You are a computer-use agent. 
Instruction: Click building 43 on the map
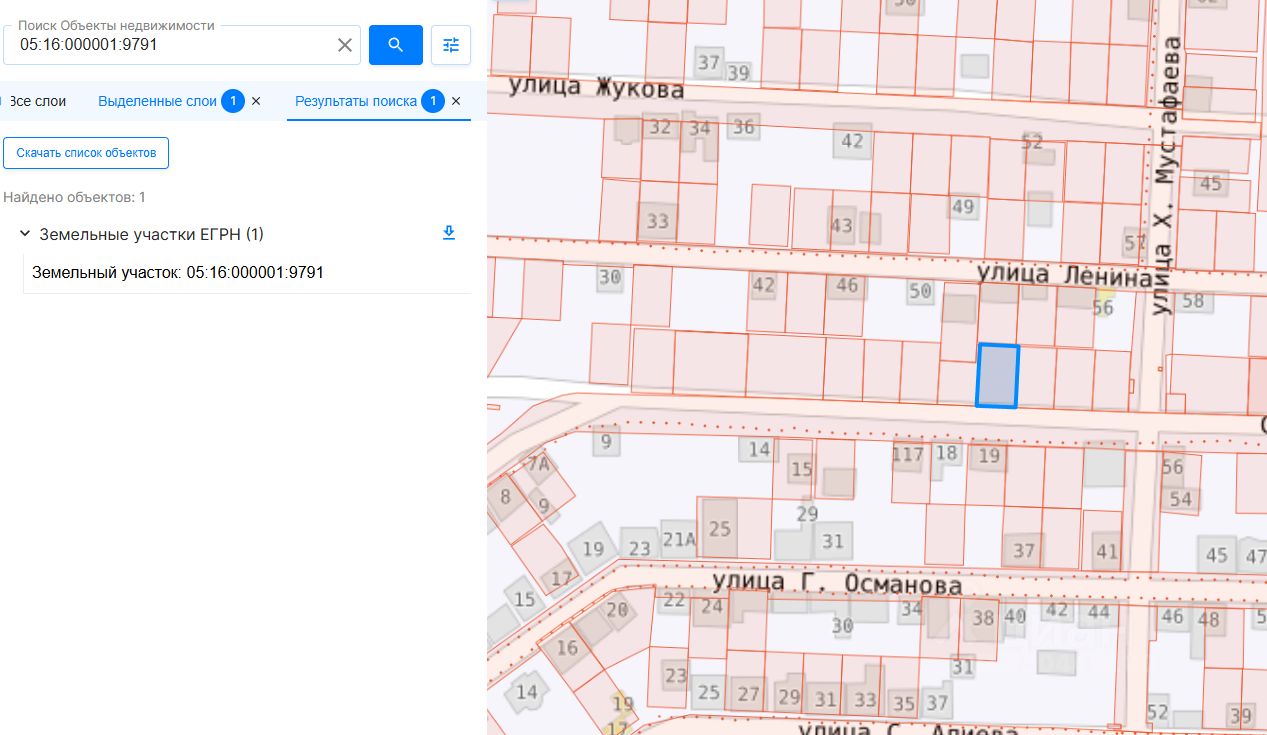click(x=842, y=225)
